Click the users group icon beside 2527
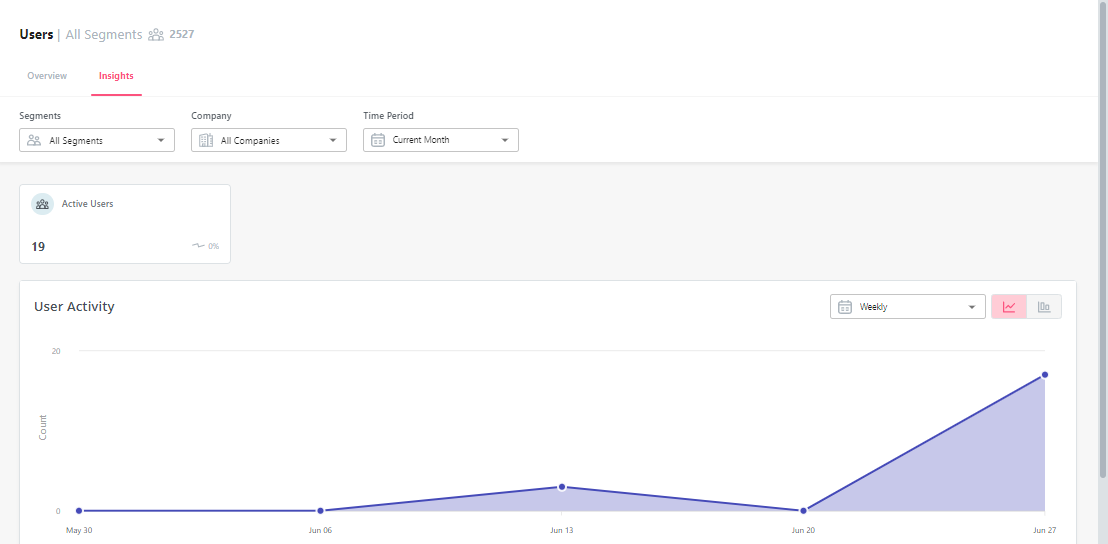Viewport: 1108px width, 544px height. tap(156, 35)
